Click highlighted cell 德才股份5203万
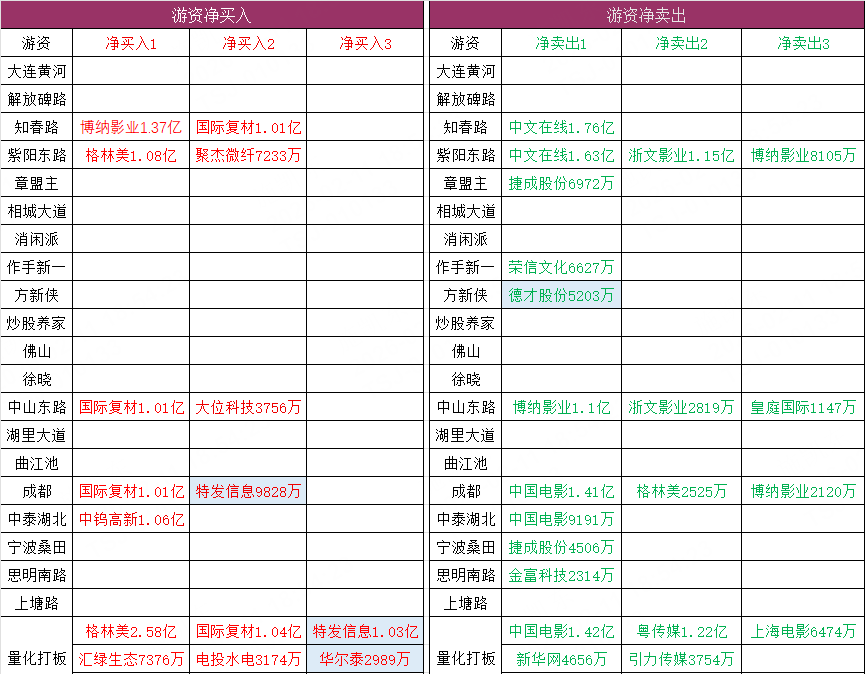 pos(561,295)
